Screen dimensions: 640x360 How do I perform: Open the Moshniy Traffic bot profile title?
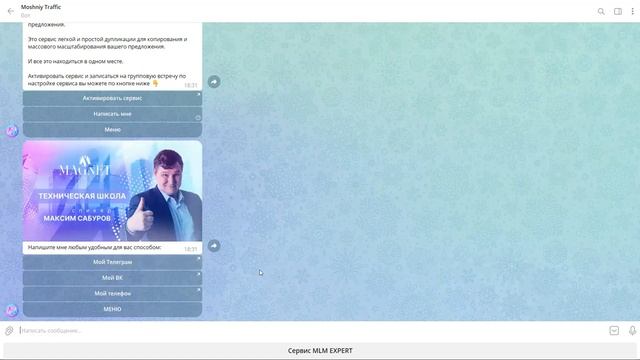coord(41,7)
